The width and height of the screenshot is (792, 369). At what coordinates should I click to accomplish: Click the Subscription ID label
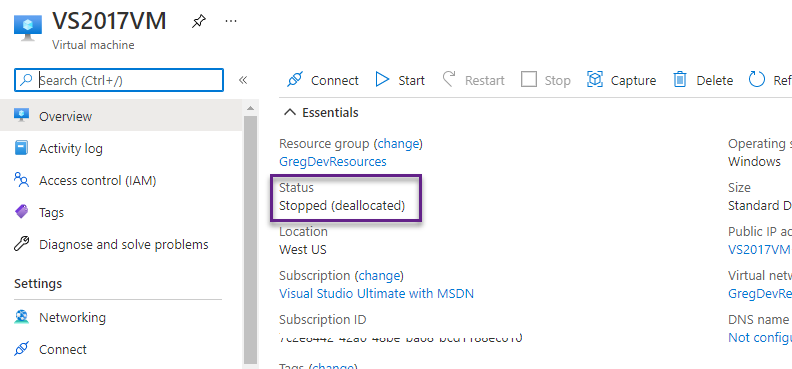323,320
